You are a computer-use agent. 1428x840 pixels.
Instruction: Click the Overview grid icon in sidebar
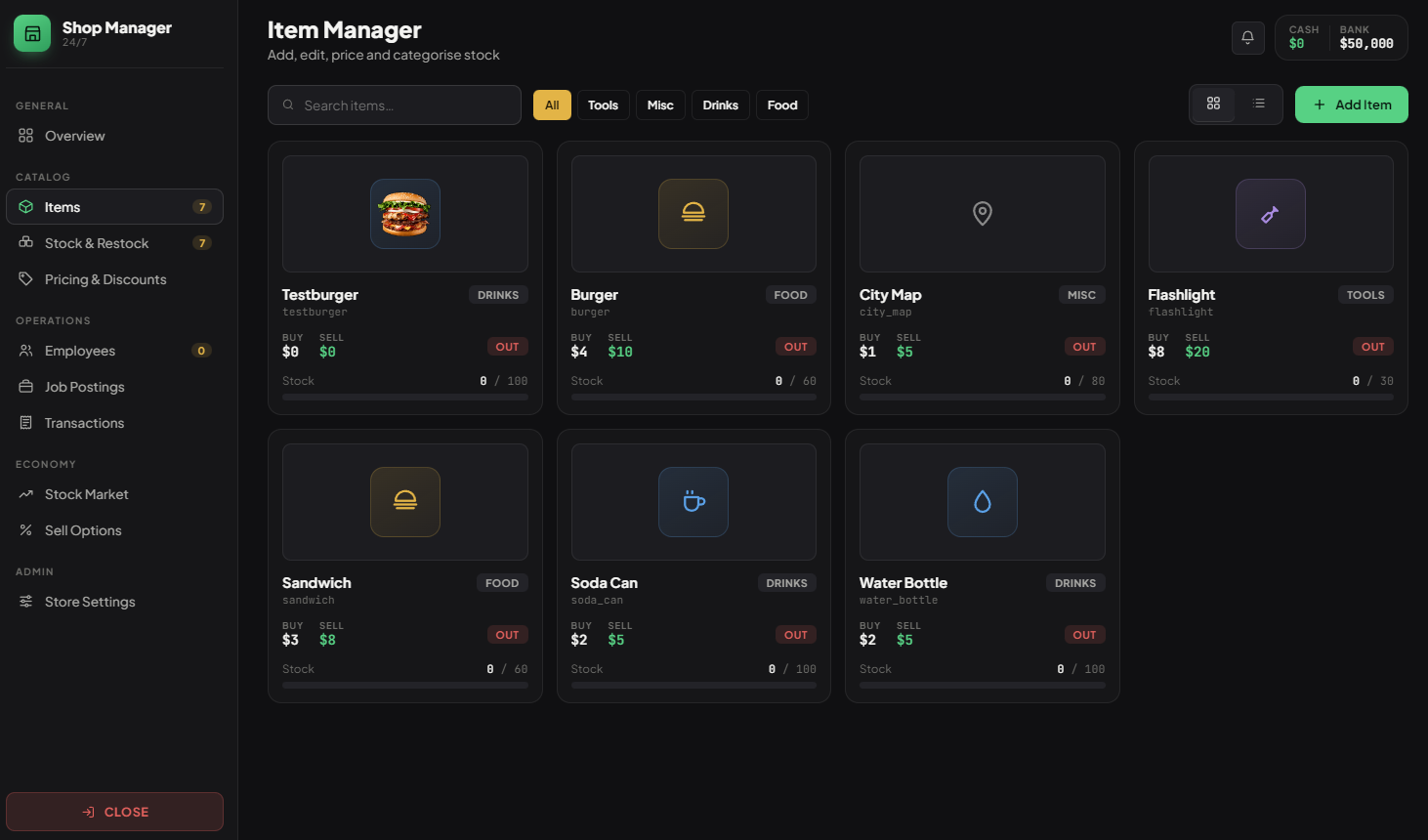(26, 136)
